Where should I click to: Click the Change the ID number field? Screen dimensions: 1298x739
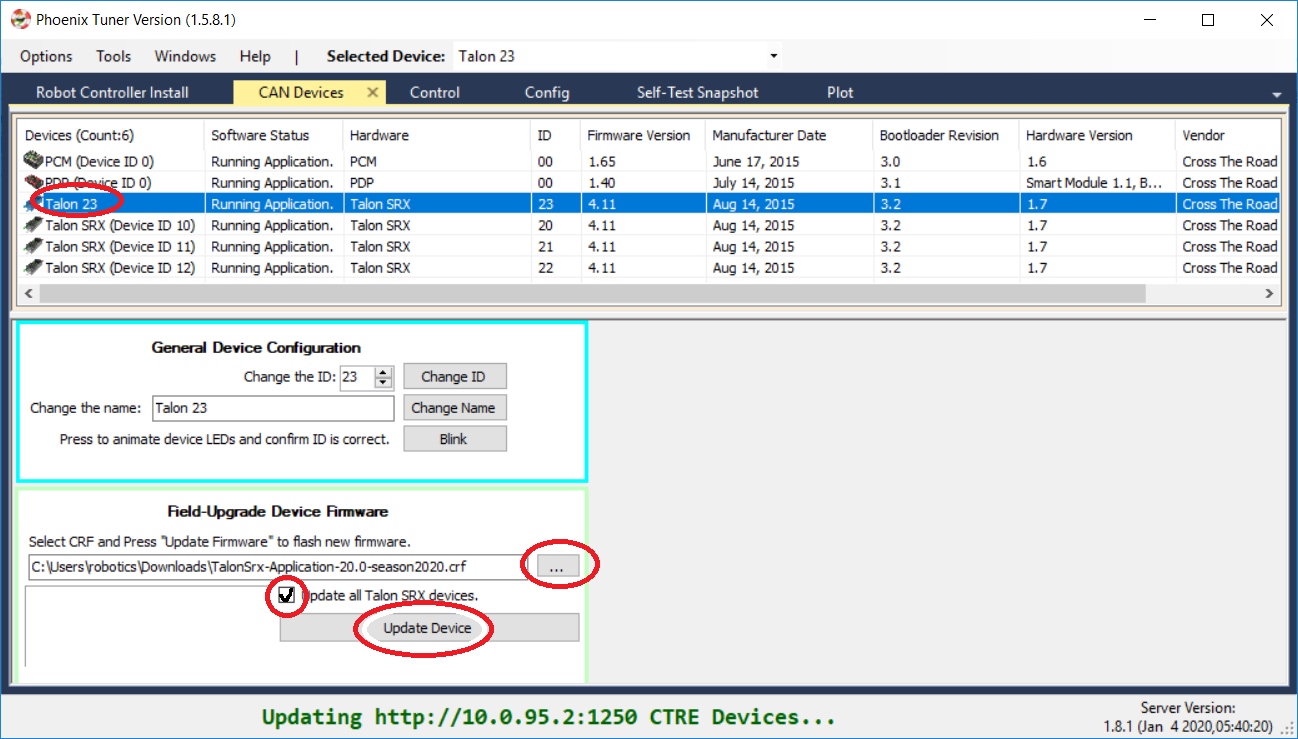357,377
